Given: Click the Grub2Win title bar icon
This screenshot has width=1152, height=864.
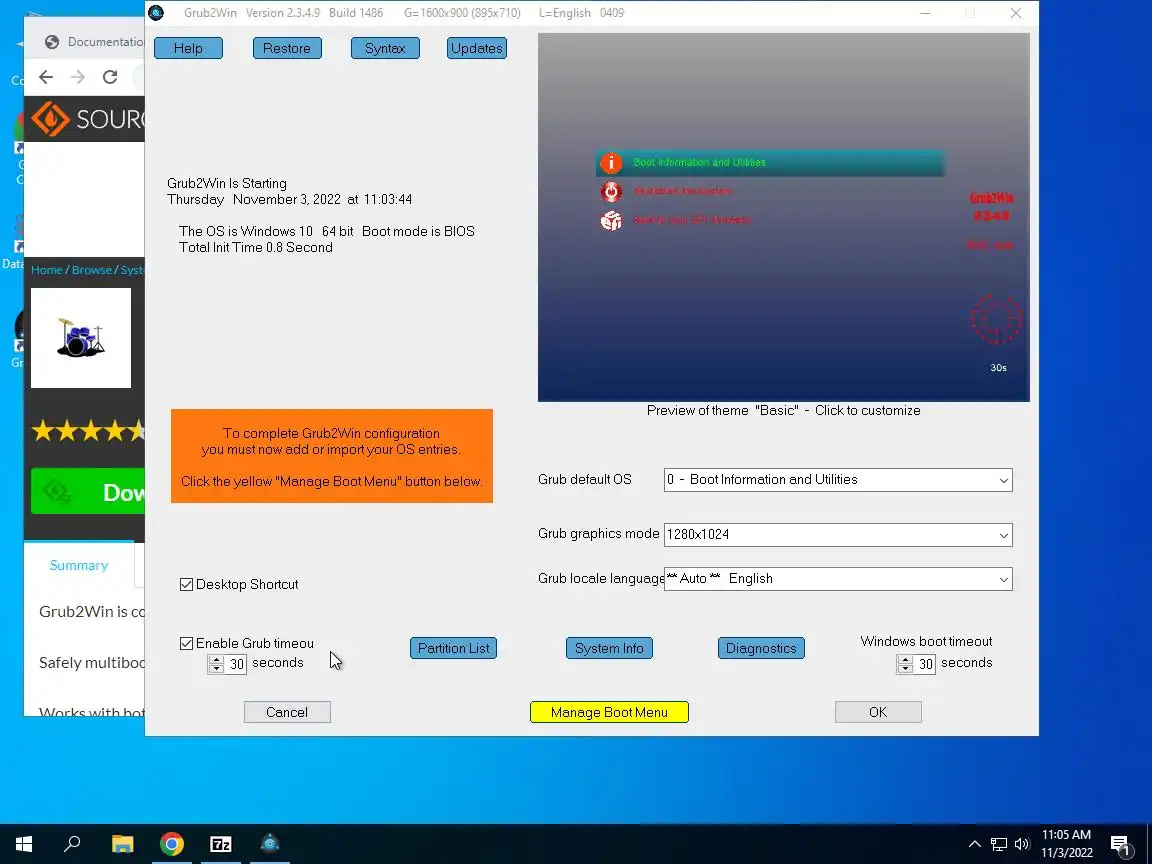Looking at the screenshot, I should (156, 12).
